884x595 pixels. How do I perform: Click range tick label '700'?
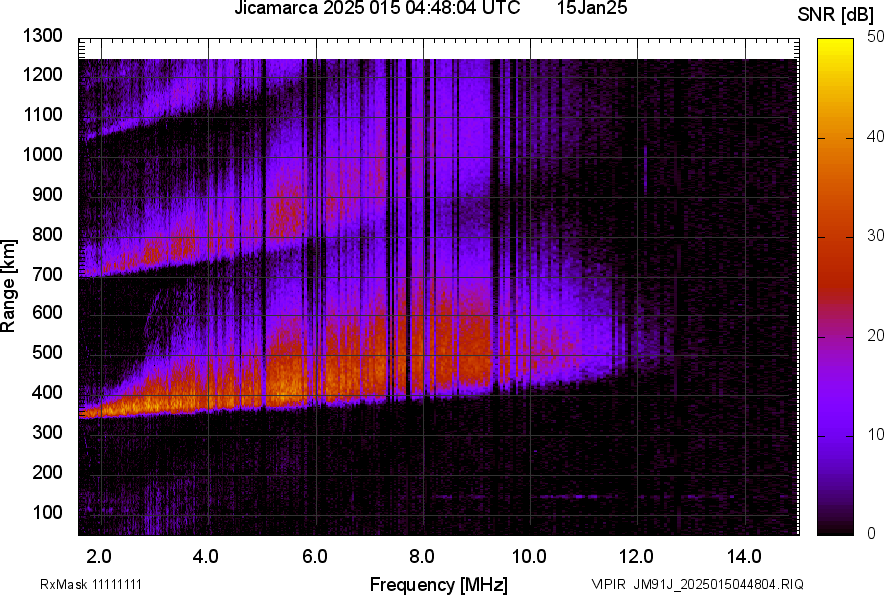pos(47,274)
